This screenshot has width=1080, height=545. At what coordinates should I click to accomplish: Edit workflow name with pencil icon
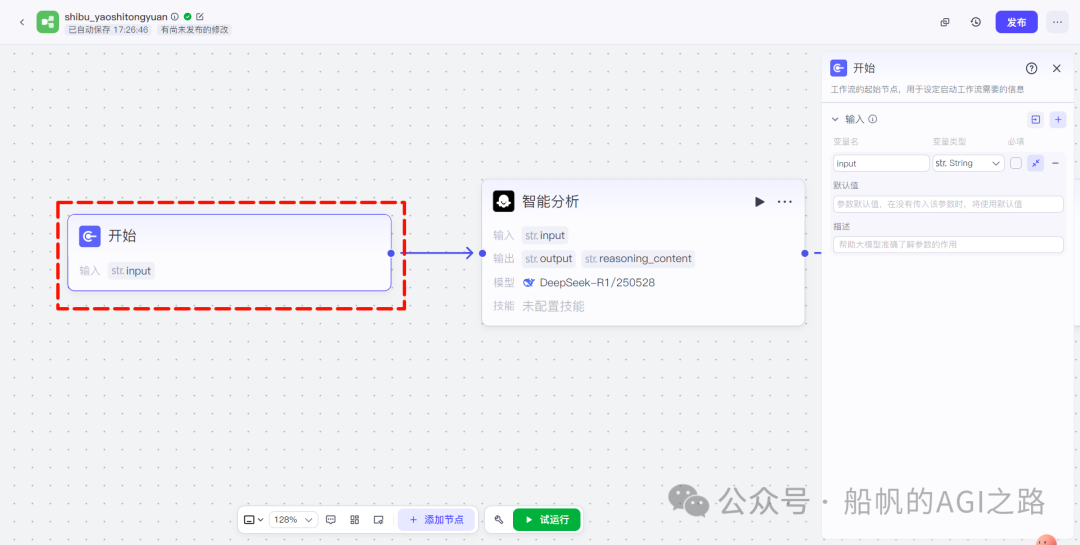200,16
